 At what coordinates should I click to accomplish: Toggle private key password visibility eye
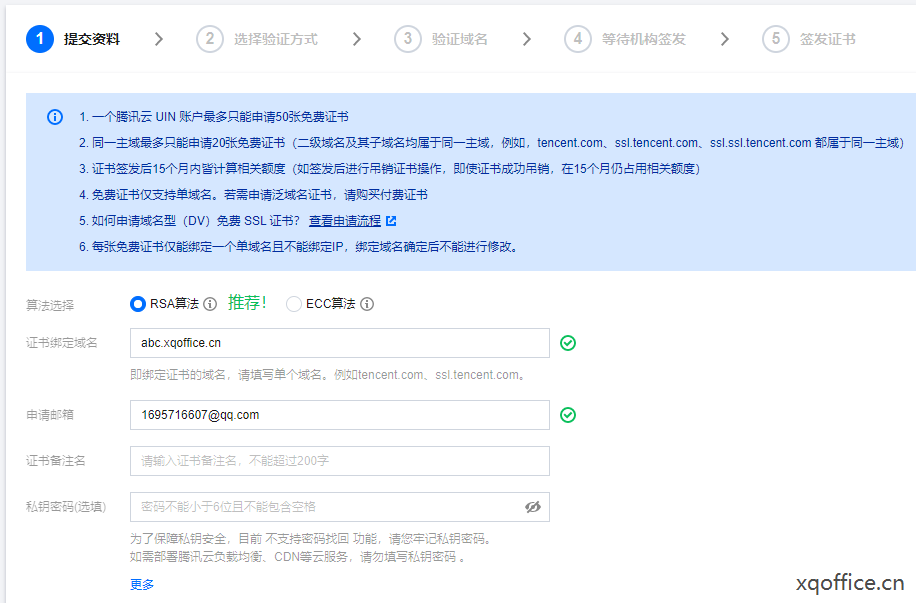(533, 507)
